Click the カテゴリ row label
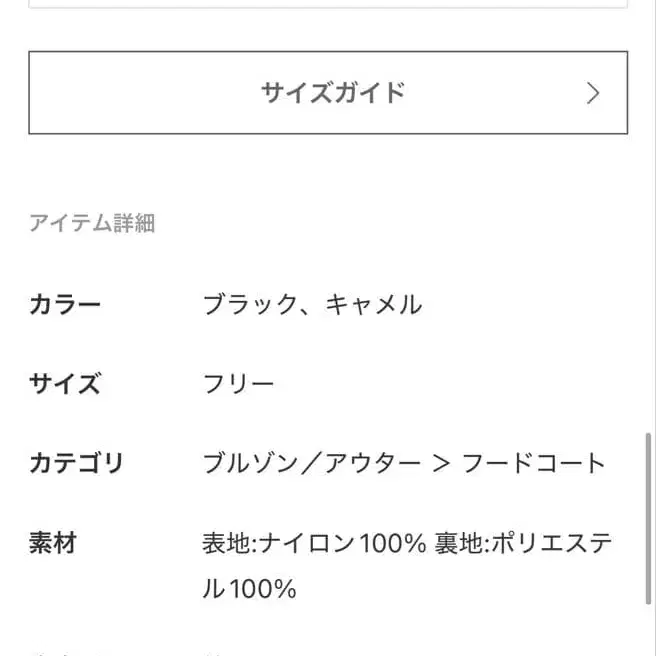Viewport: 656px width, 656px height. (77, 464)
